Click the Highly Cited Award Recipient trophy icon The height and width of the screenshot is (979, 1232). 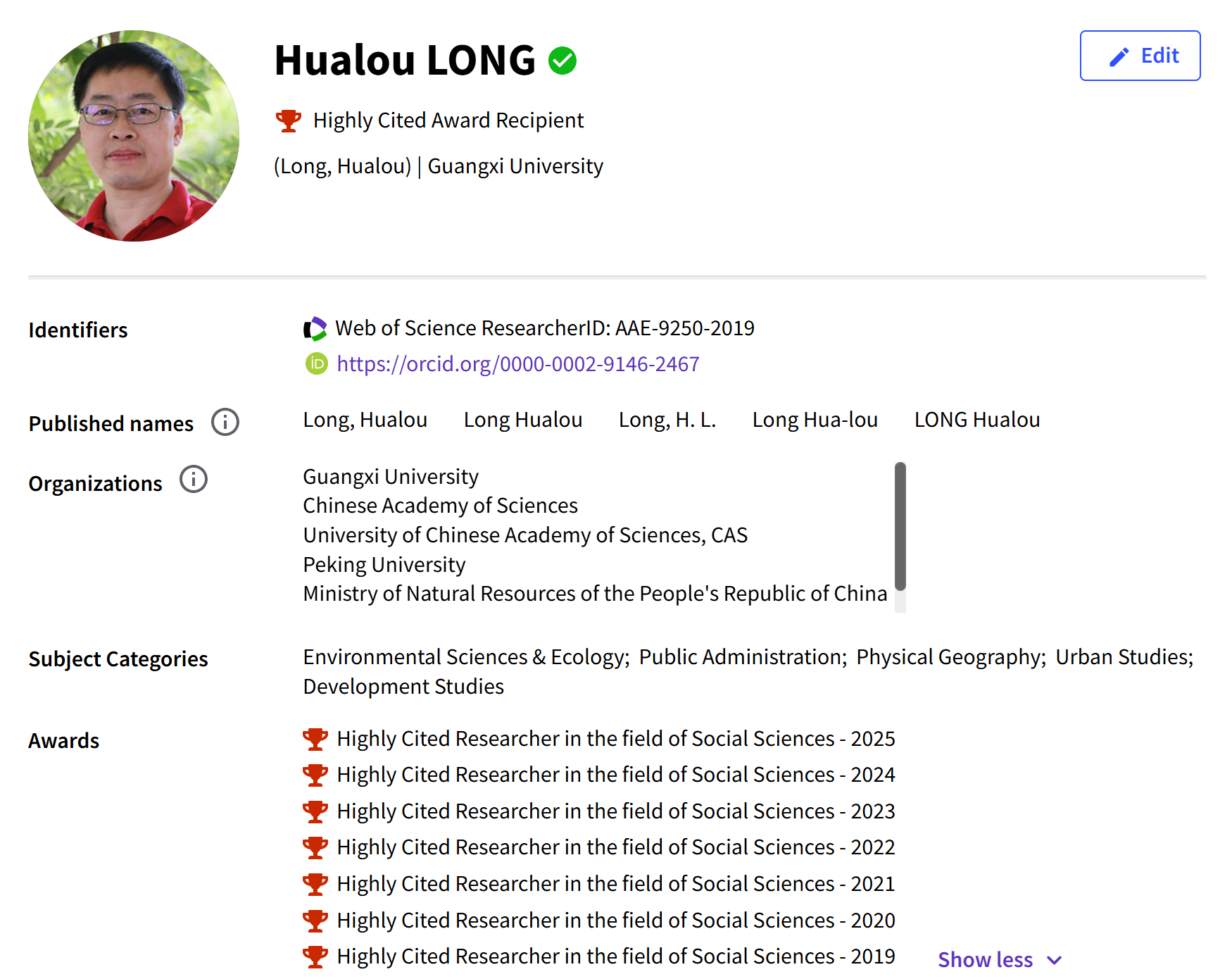click(x=288, y=120)
